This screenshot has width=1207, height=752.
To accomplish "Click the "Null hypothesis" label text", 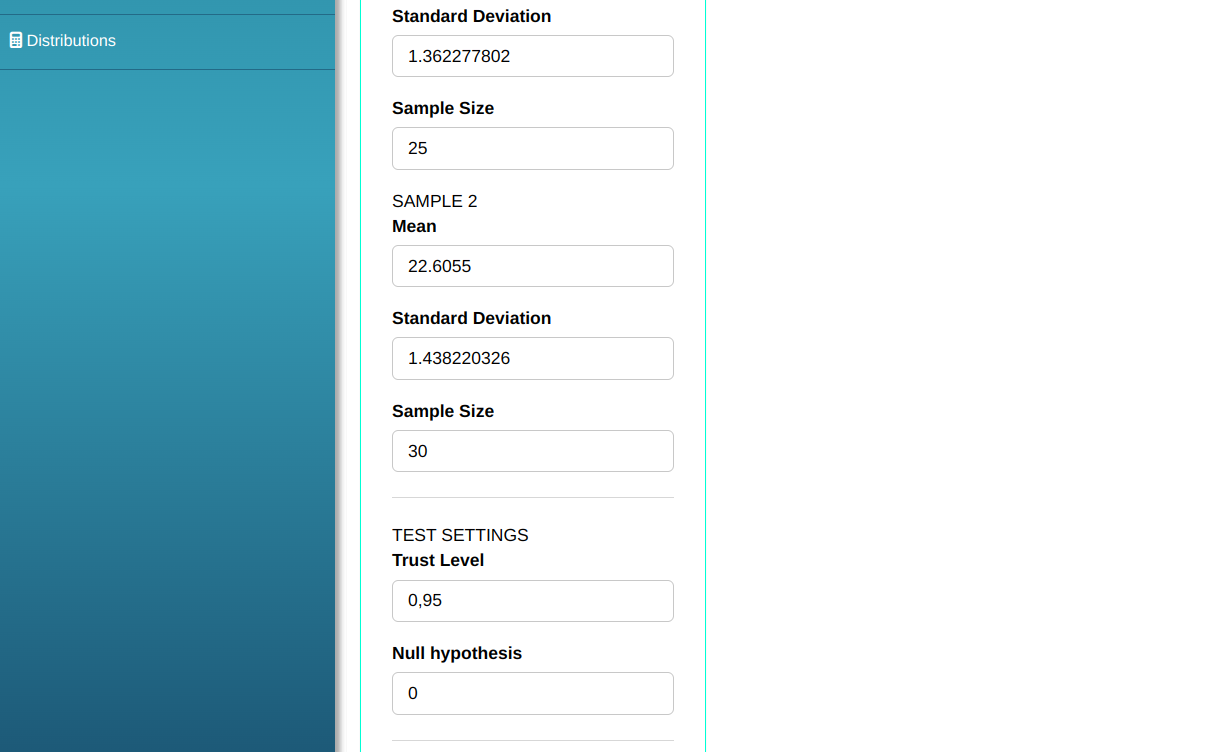I will click(x=457, y=653).
